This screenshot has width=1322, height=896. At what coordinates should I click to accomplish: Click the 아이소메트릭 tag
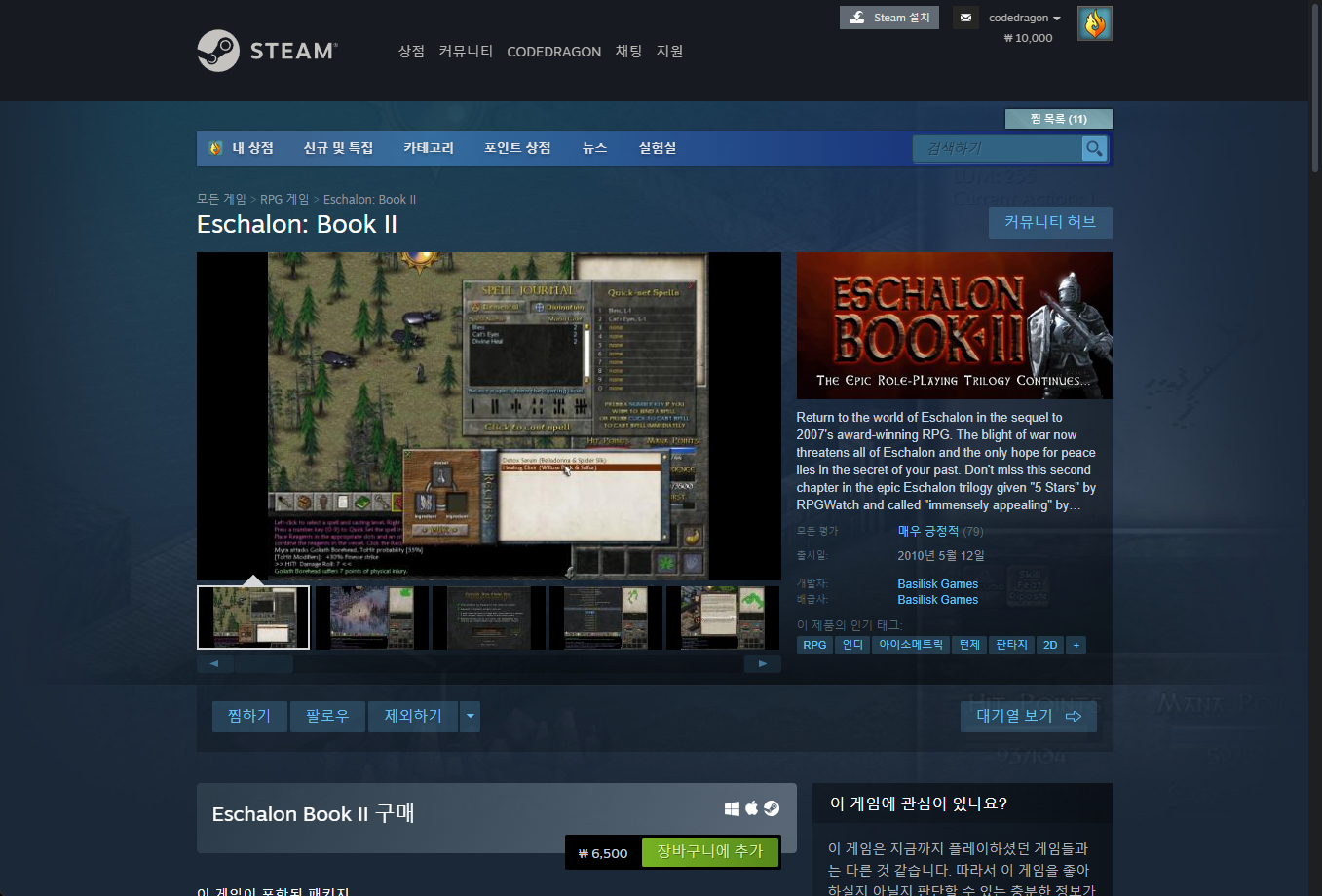click(911, 645)
